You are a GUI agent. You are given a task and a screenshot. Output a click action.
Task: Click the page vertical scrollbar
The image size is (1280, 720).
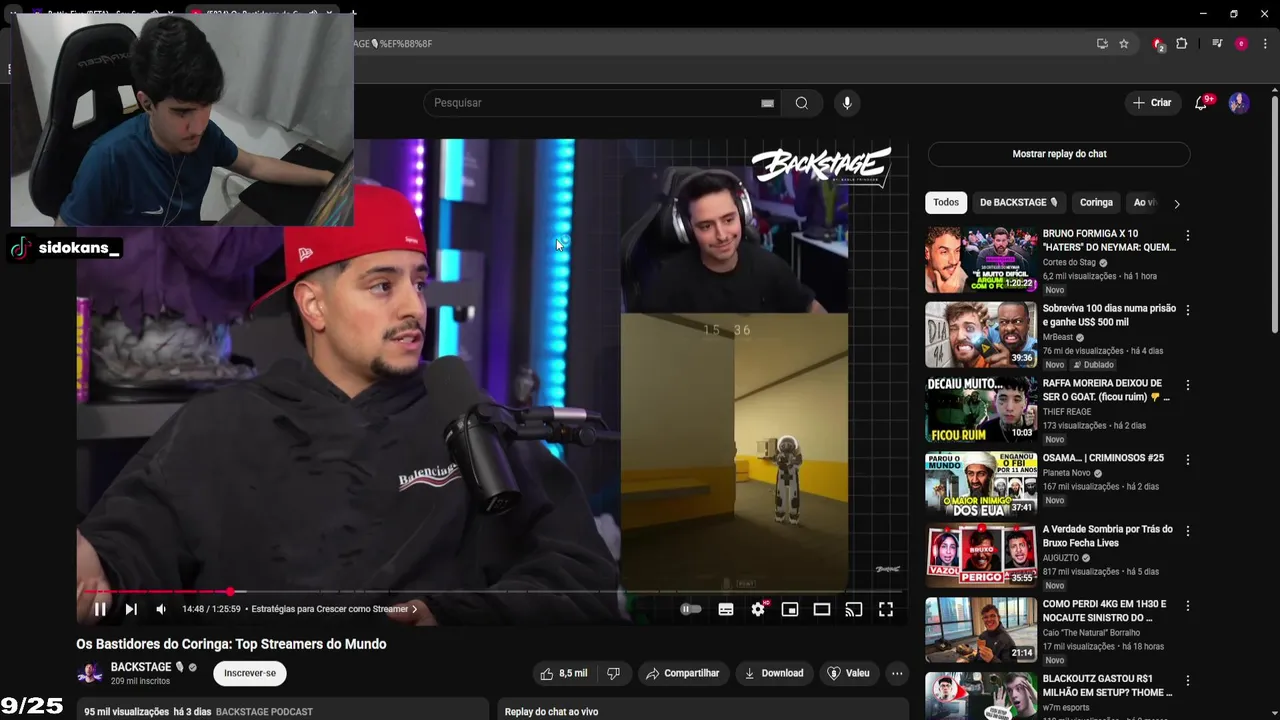pyautogui.click(x=1274, y=213)
